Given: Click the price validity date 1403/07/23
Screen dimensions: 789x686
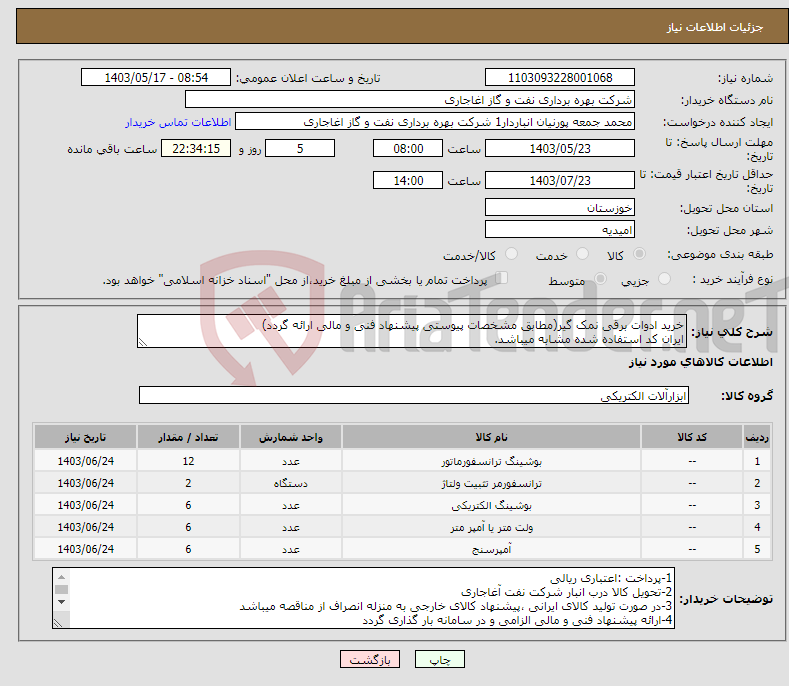Looking at the screenshot, I should click(x=560, y=180).
